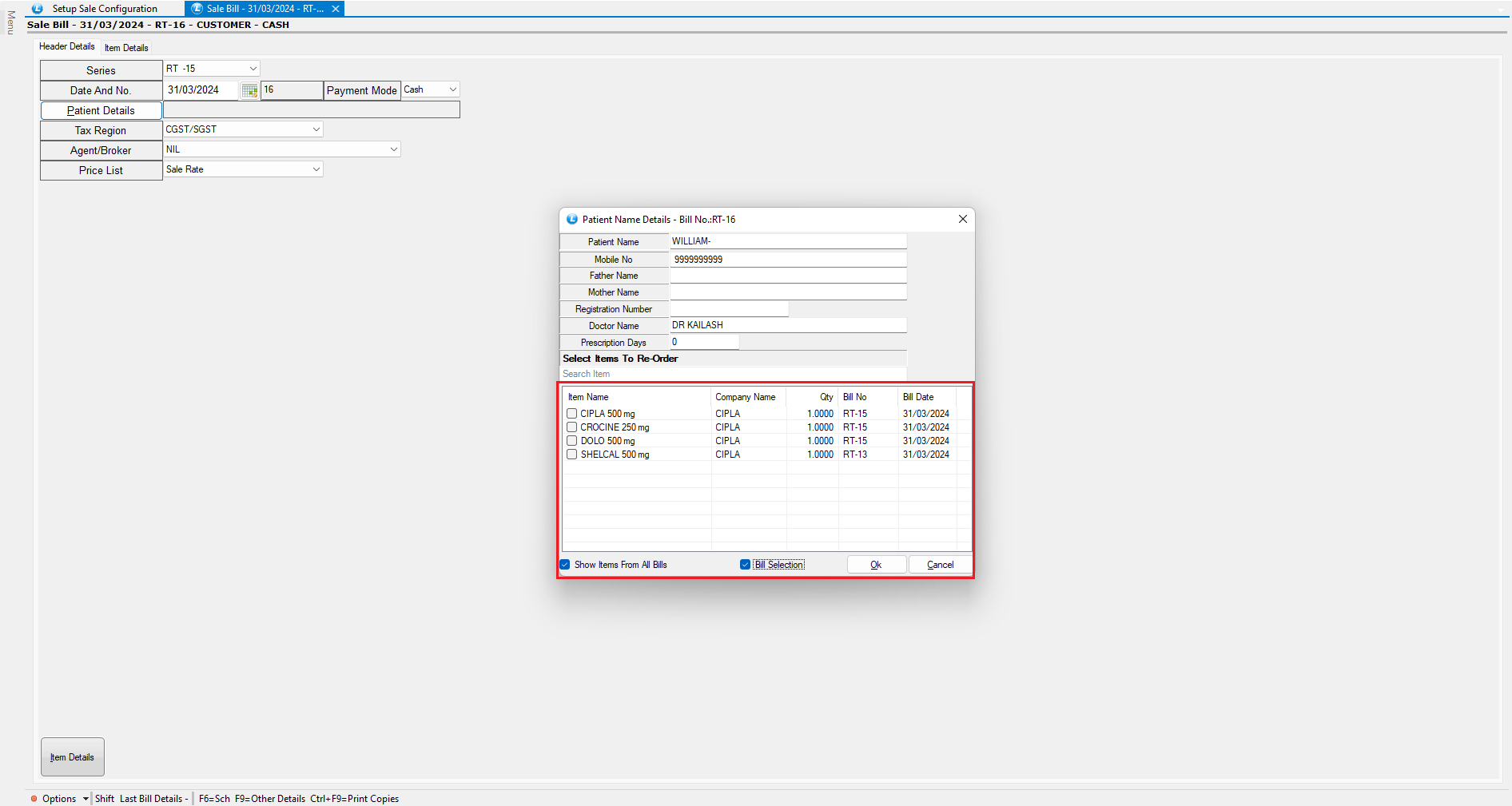Screen dimensions: 1512x806
Task: Check the CIPLA 500 mg item checkbox
Action: coord(572,414)
